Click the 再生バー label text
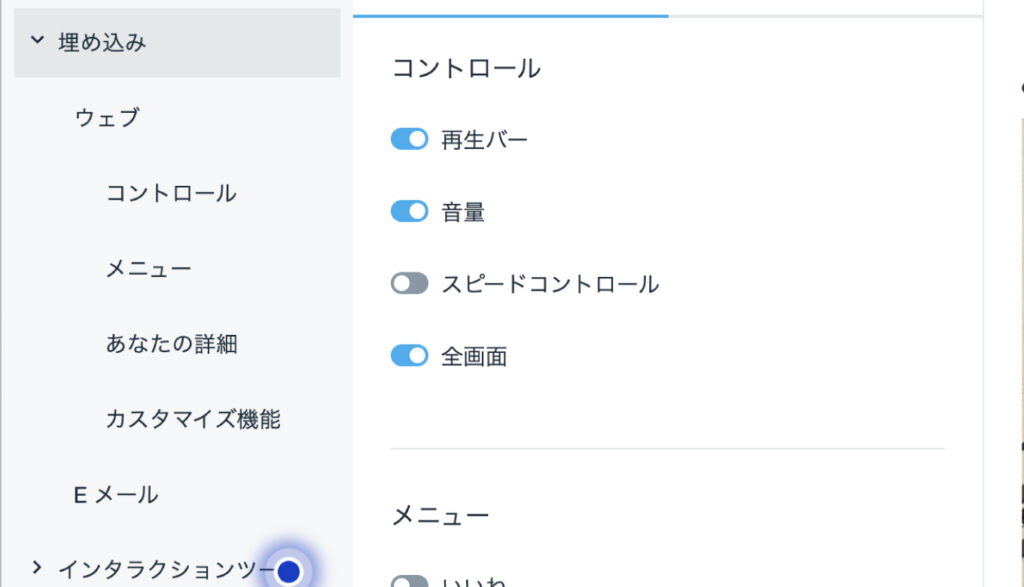The image size is (1024, 587). pyautogui.click(x=484, y=140)
